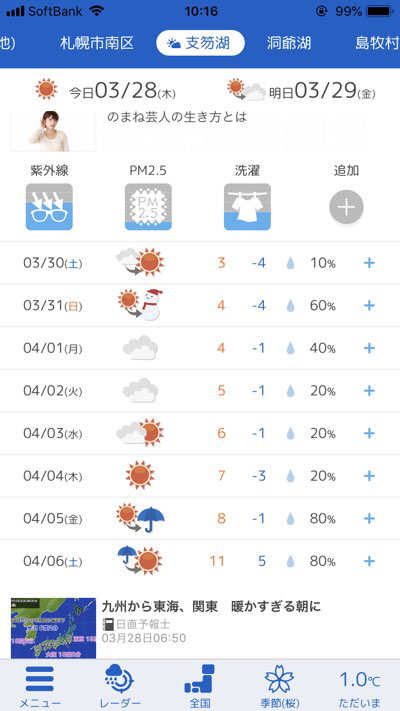Tap the PM2.5 index icon

pos(148,207)
